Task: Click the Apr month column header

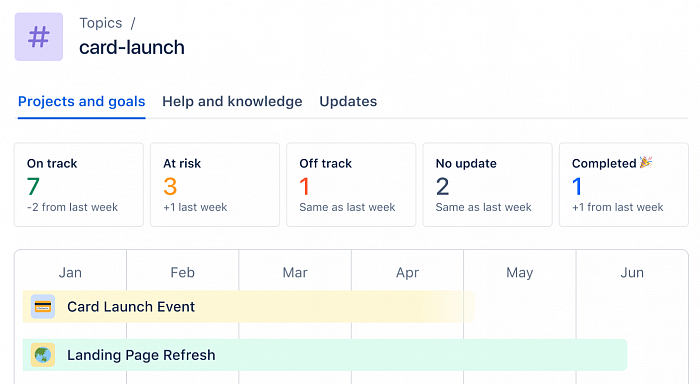Action: (x=407, y=272)
